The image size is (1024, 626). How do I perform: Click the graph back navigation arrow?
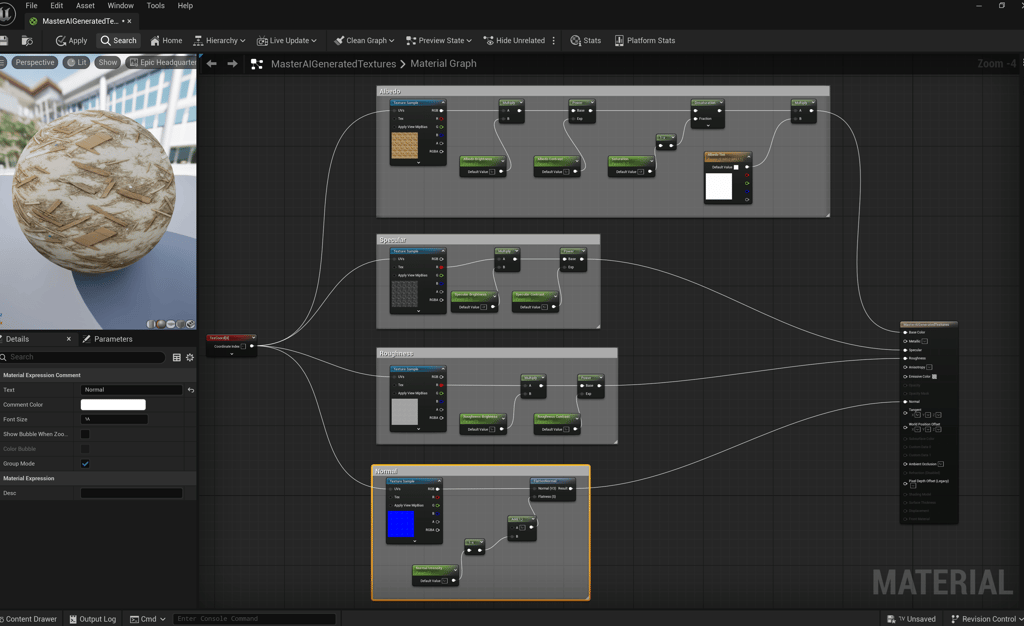tap(211, 64)
